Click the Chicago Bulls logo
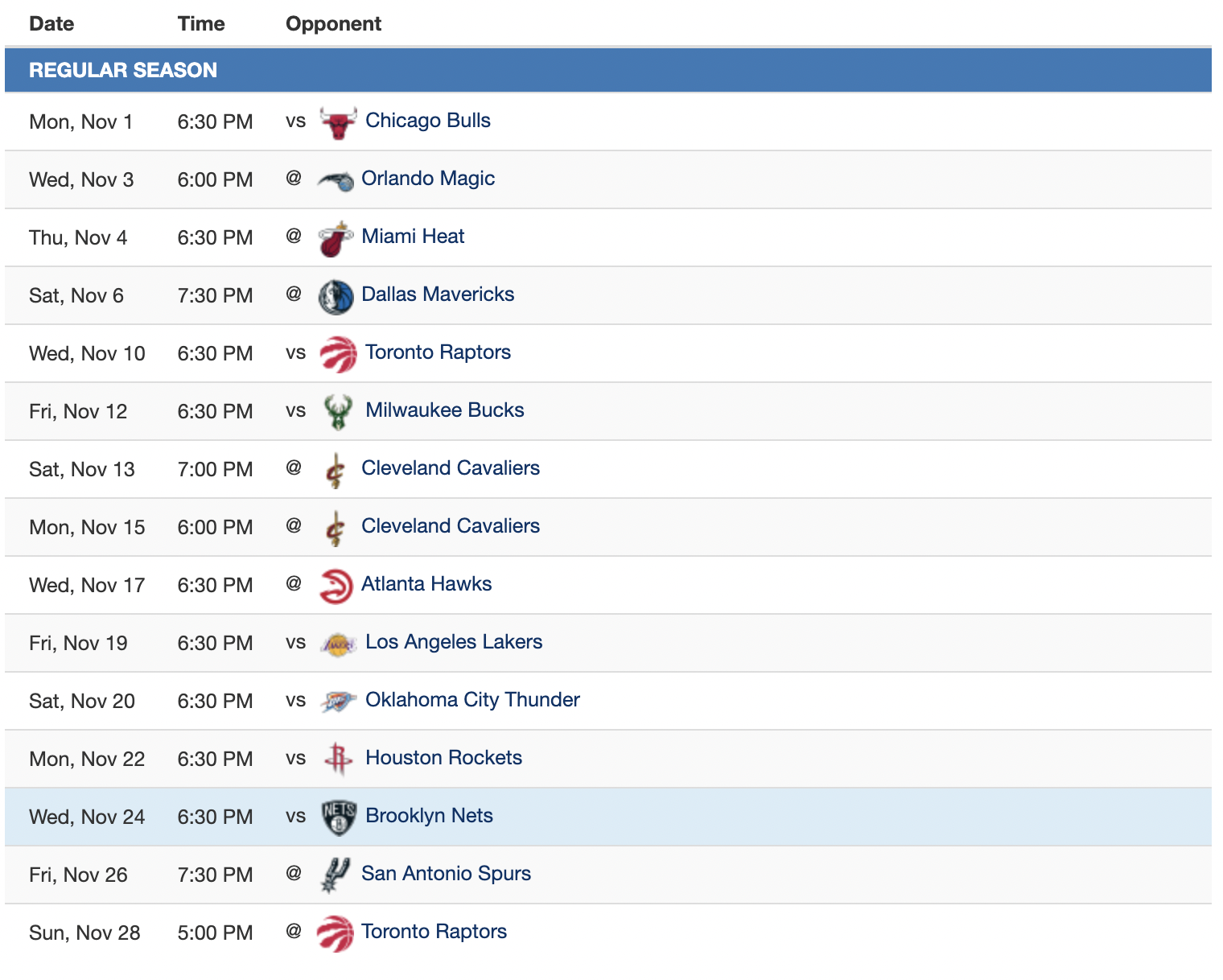This screenshot has height=980, width=1223. tap(338, 122)
